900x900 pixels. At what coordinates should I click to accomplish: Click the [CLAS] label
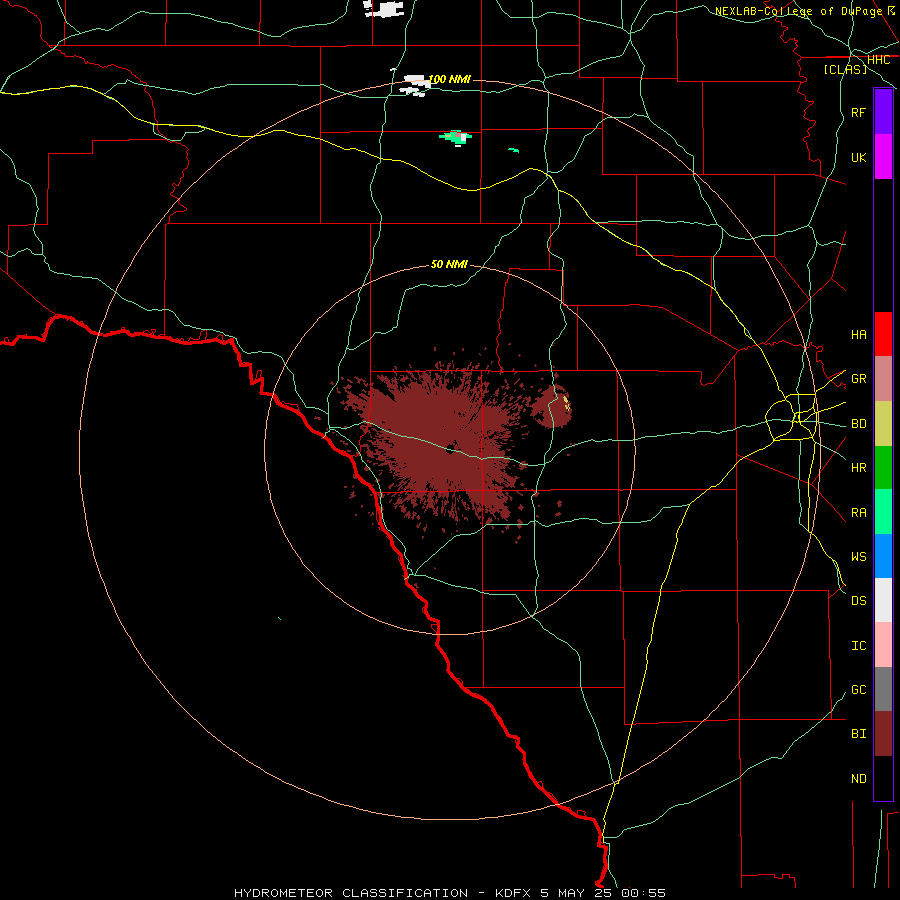pyautogui.click(x=845, y=69)
